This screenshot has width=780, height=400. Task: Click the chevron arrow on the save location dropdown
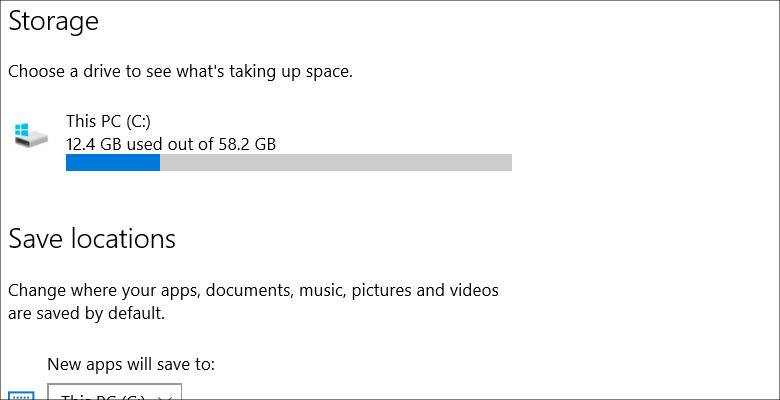(164, 396)
